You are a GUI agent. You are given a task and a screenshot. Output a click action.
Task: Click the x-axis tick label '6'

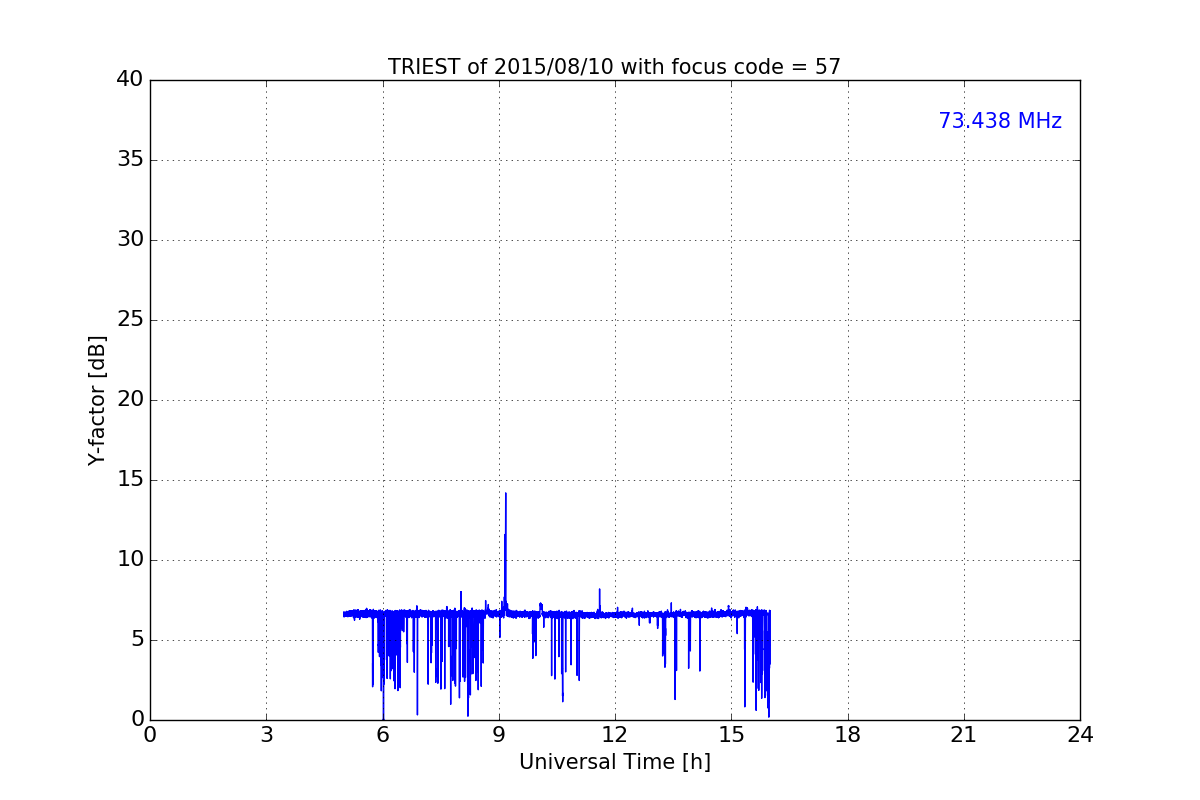(x=383, y=735)
